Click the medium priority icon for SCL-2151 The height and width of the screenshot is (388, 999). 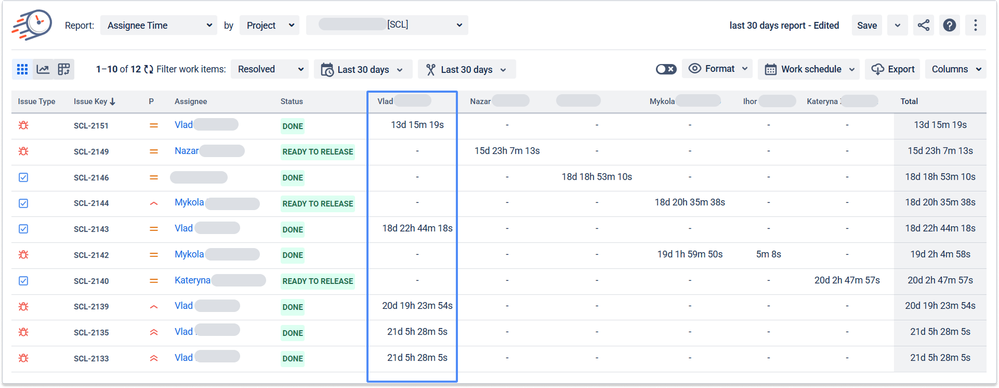pos(153,126)
